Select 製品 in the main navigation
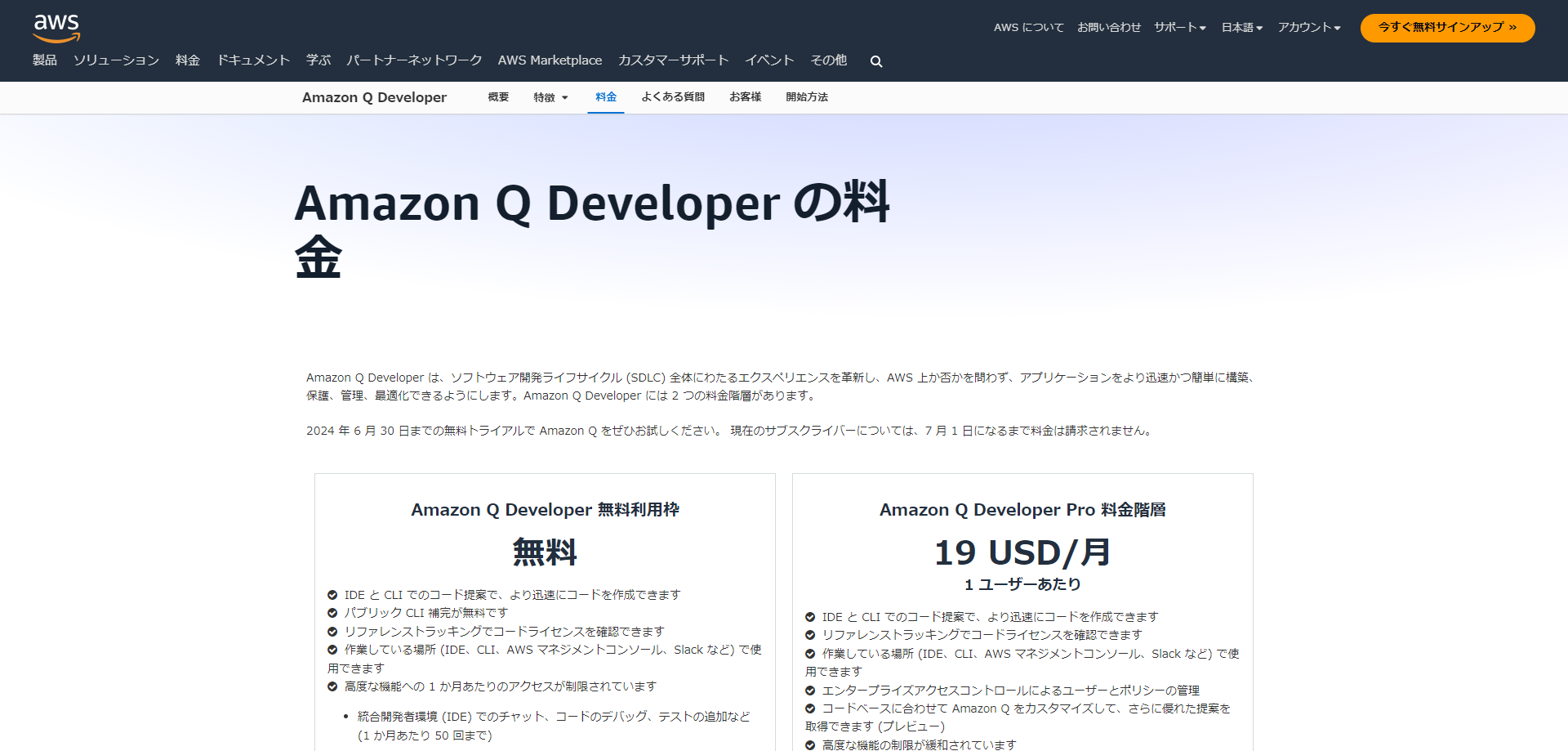 pos(43,60)
